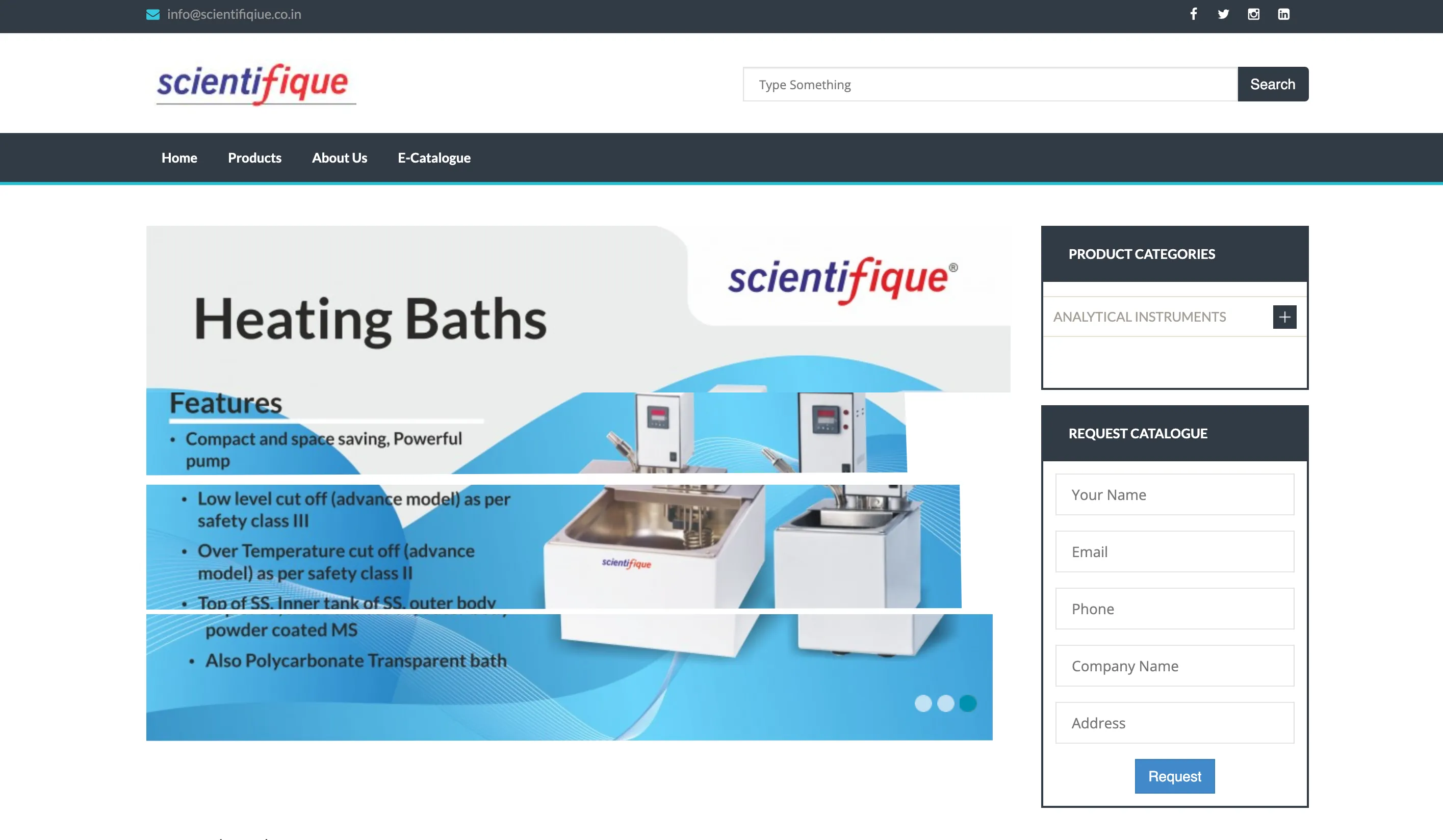
Task: Open the Twitter profile icon
Action: click(1224, 14)
